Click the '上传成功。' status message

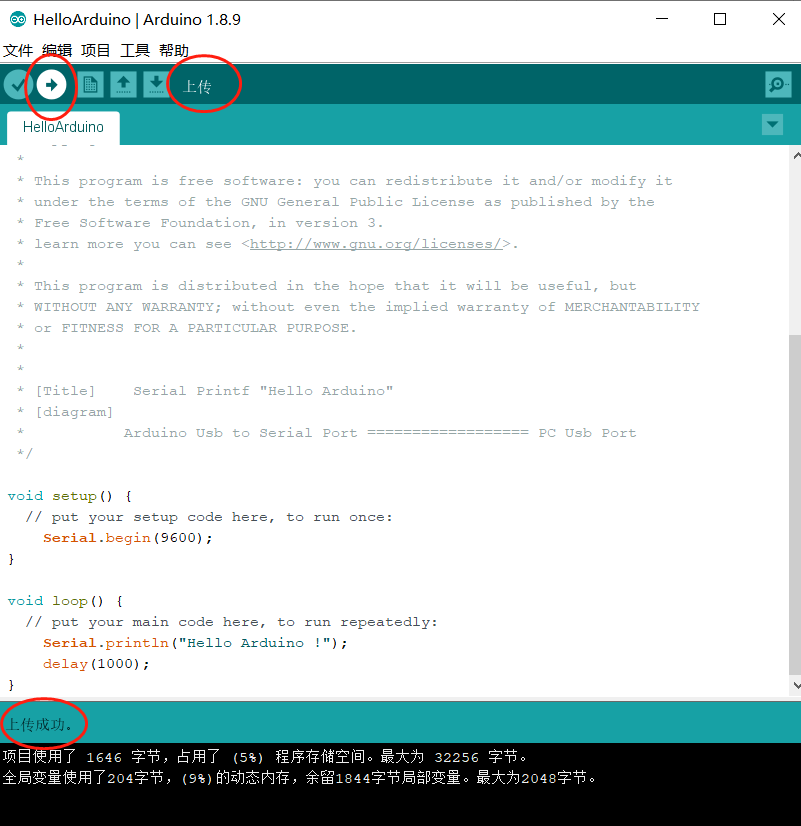click(x=39, y=725)
